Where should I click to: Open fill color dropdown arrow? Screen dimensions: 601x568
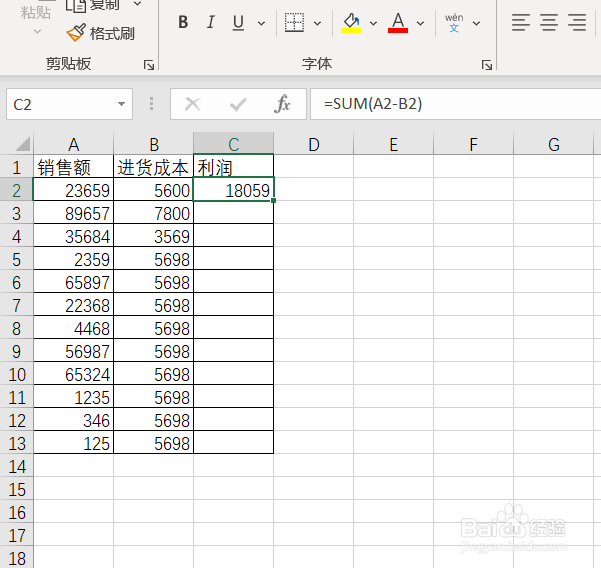(373, 23)
